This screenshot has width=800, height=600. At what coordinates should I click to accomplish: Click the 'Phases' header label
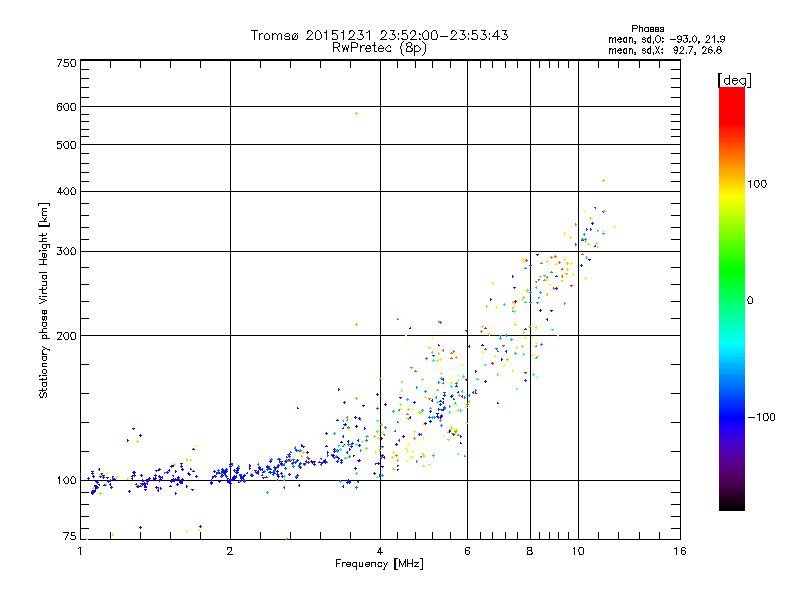647,29
